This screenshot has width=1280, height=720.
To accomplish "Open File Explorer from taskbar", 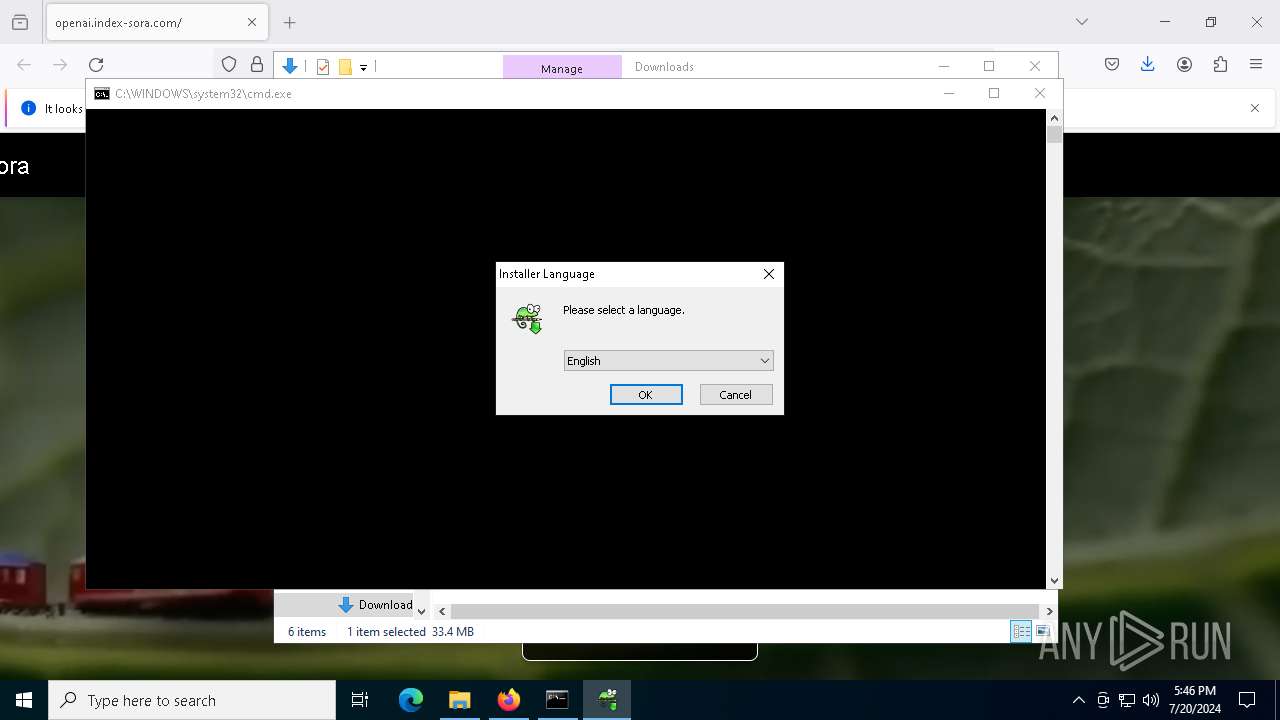I will click(459, 700).
